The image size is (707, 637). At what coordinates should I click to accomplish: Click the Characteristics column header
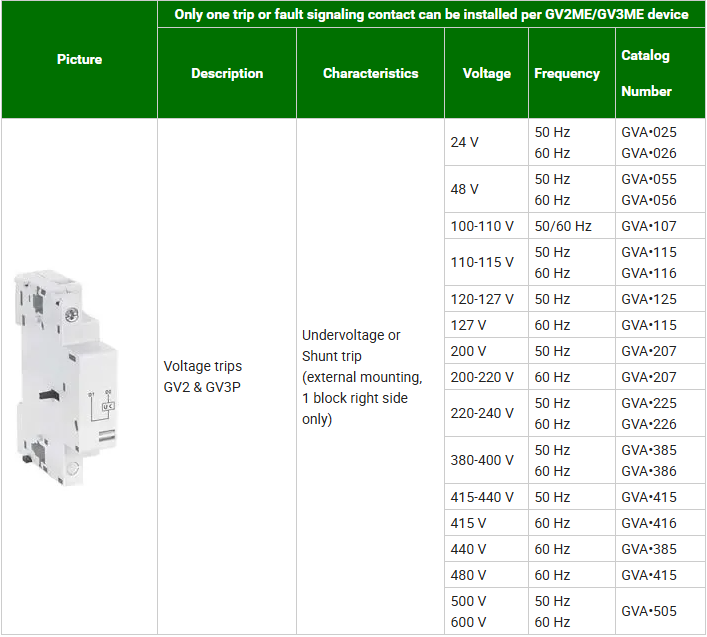pyautogui.click(x=370, y=73)
